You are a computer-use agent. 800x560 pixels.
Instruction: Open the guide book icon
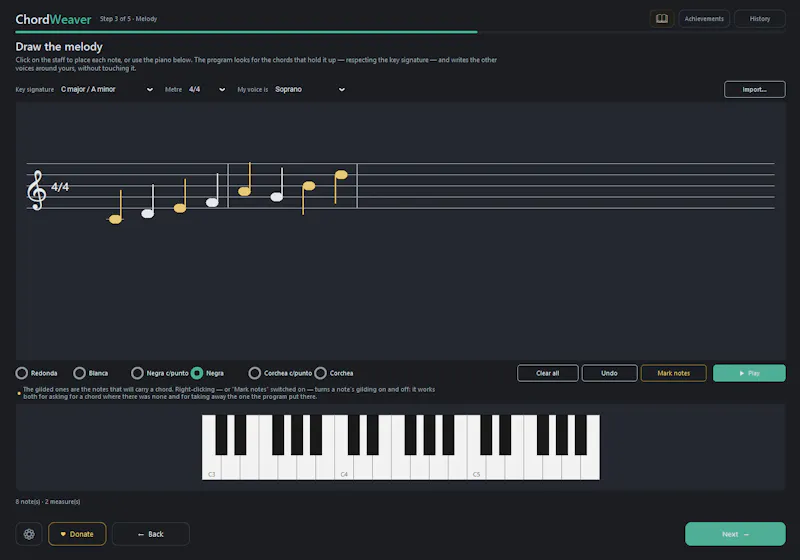click(662, 19)
